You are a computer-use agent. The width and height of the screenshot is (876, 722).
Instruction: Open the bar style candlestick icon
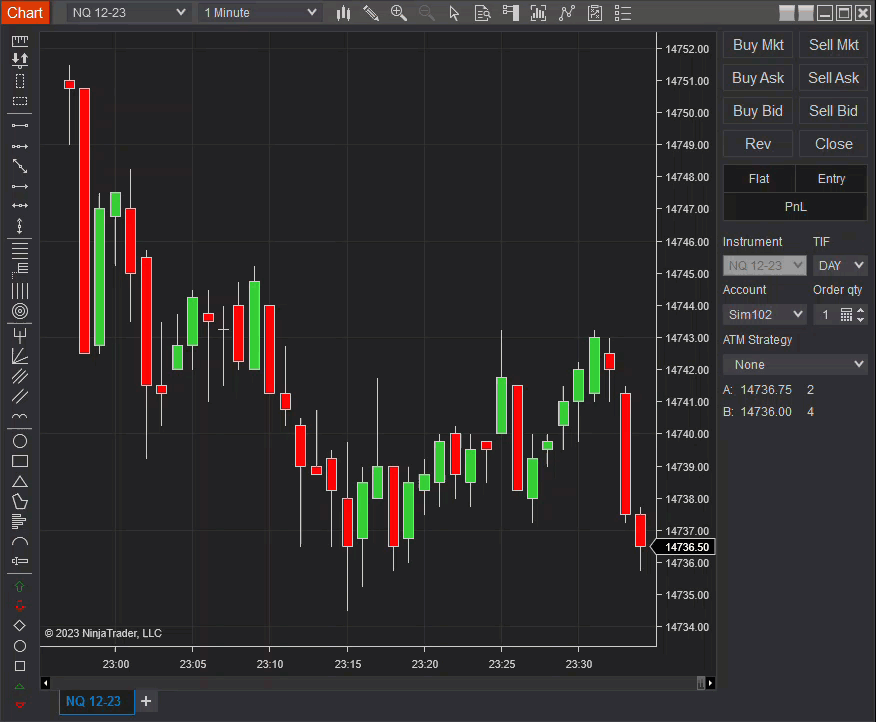(x=343, y=13)
